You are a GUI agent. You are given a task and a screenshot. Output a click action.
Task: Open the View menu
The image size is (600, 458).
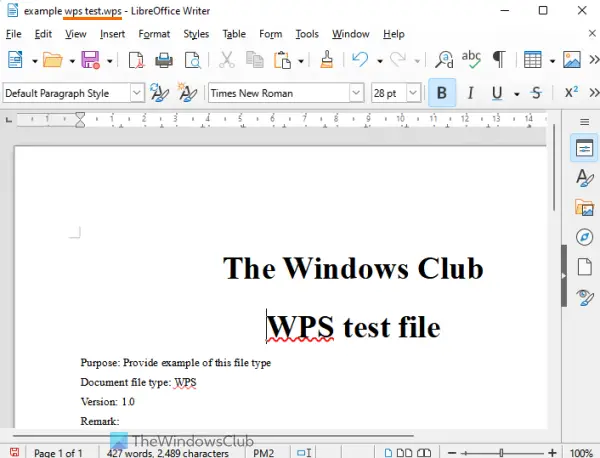click(x=76, y=34)
